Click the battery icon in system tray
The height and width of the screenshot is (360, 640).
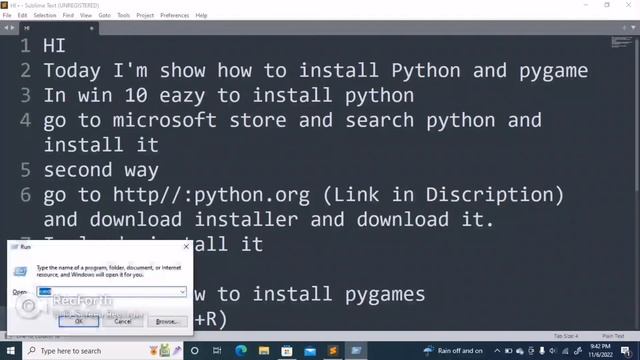point(509,351)
